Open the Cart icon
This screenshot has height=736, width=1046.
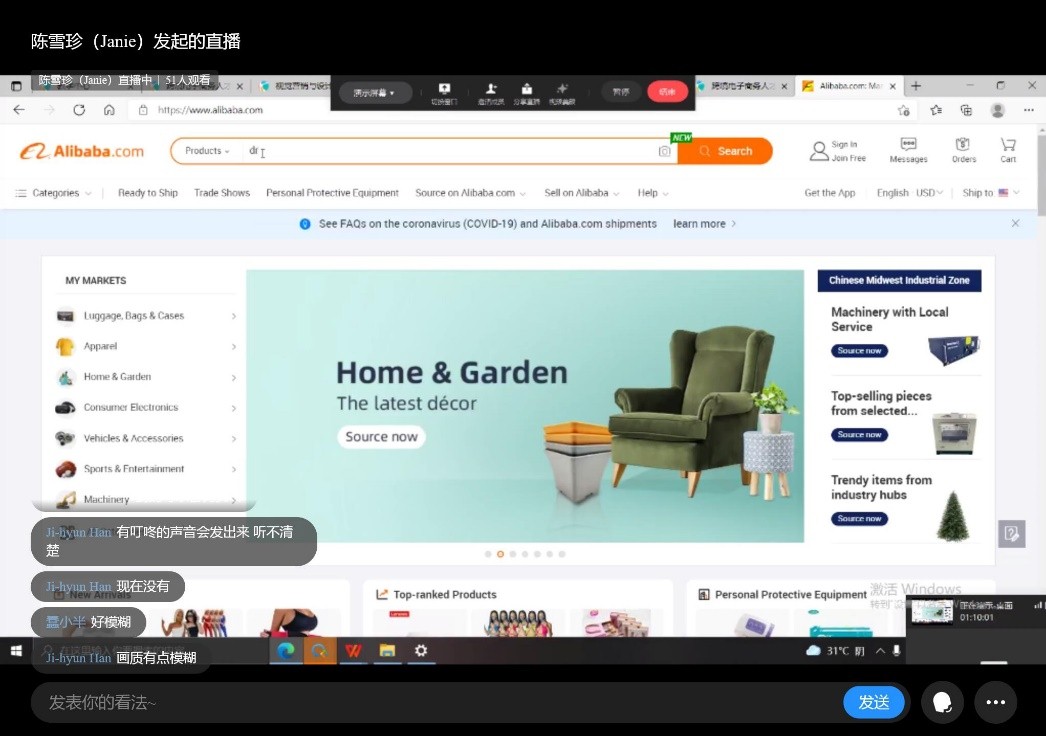(x=1008, y=150)
